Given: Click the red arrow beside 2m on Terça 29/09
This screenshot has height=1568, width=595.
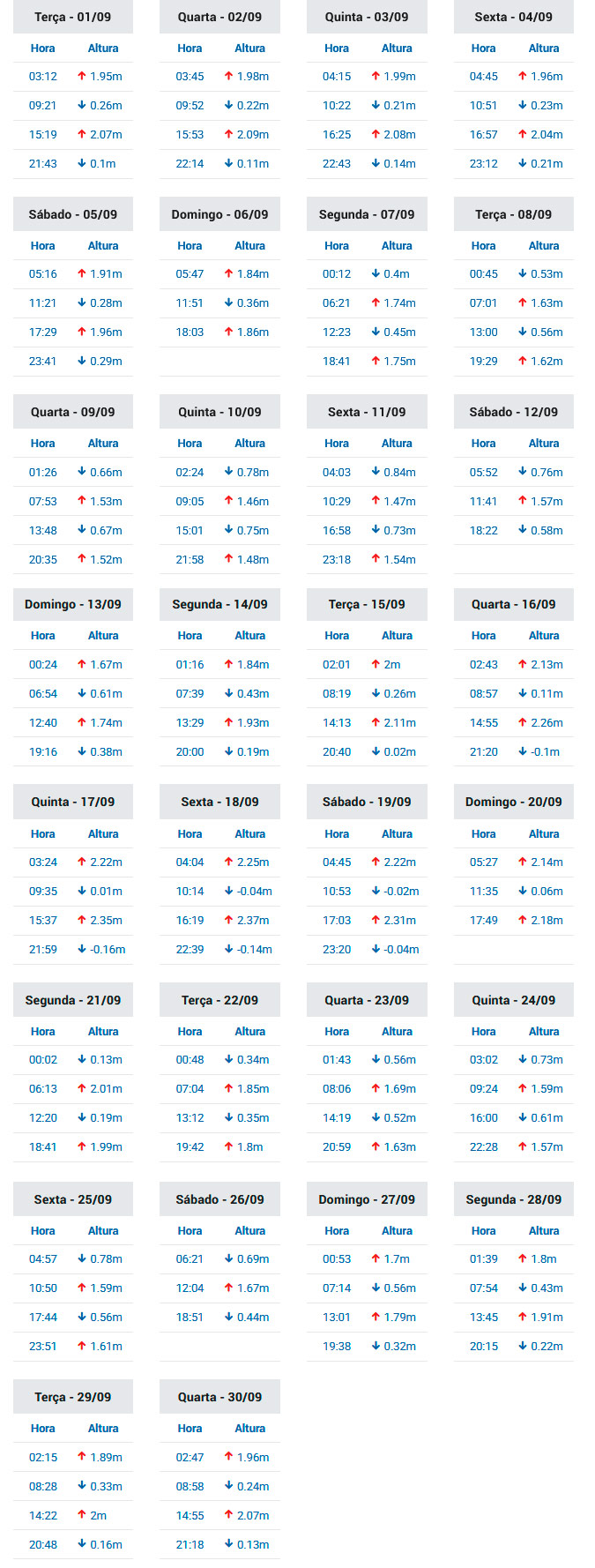Looking at the screenshot, I should (x=82, y=1515).
